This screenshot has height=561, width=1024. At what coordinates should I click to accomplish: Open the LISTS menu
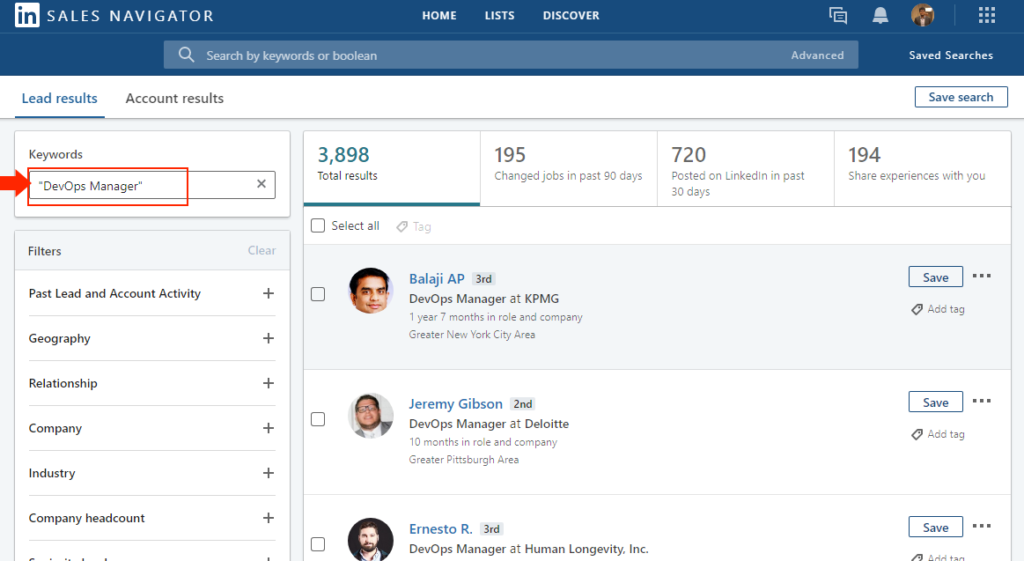[500, 15]
